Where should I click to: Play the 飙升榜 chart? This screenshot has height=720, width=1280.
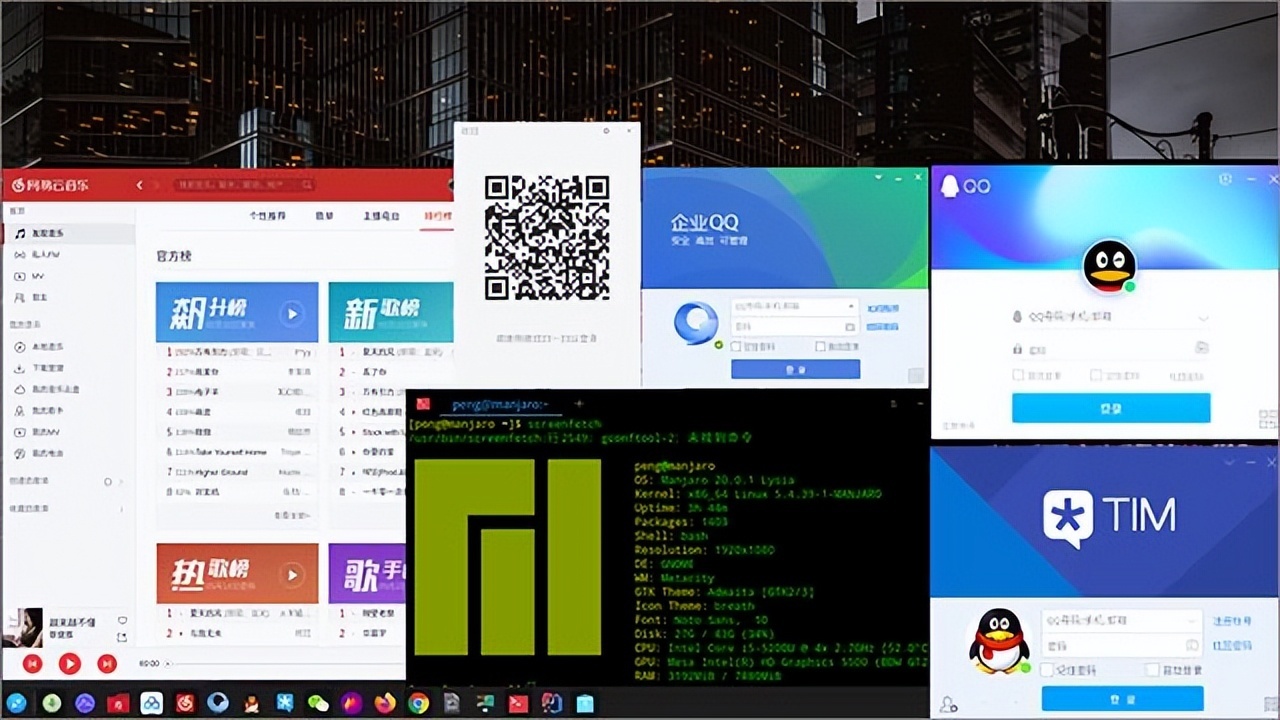pos(291,313)
